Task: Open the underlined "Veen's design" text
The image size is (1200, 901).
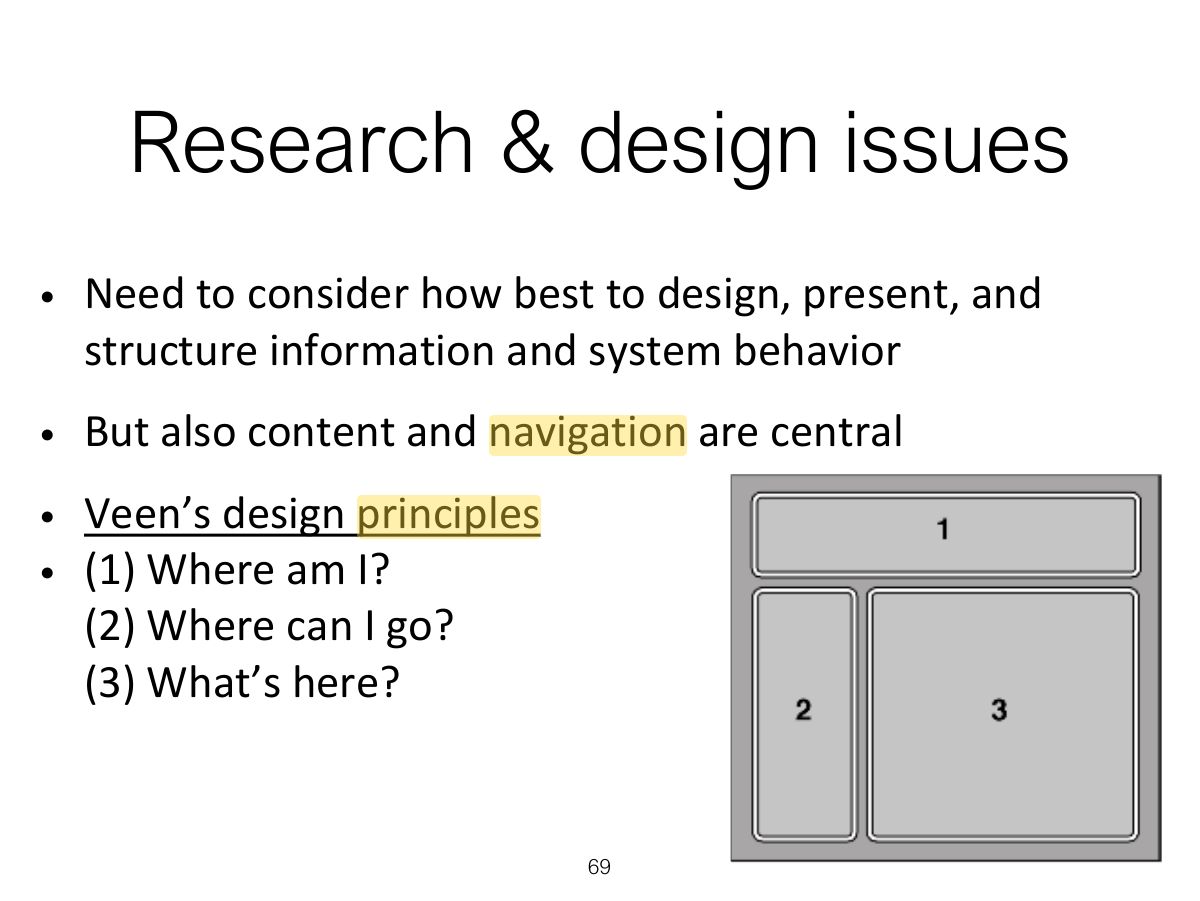Action: 214,515
